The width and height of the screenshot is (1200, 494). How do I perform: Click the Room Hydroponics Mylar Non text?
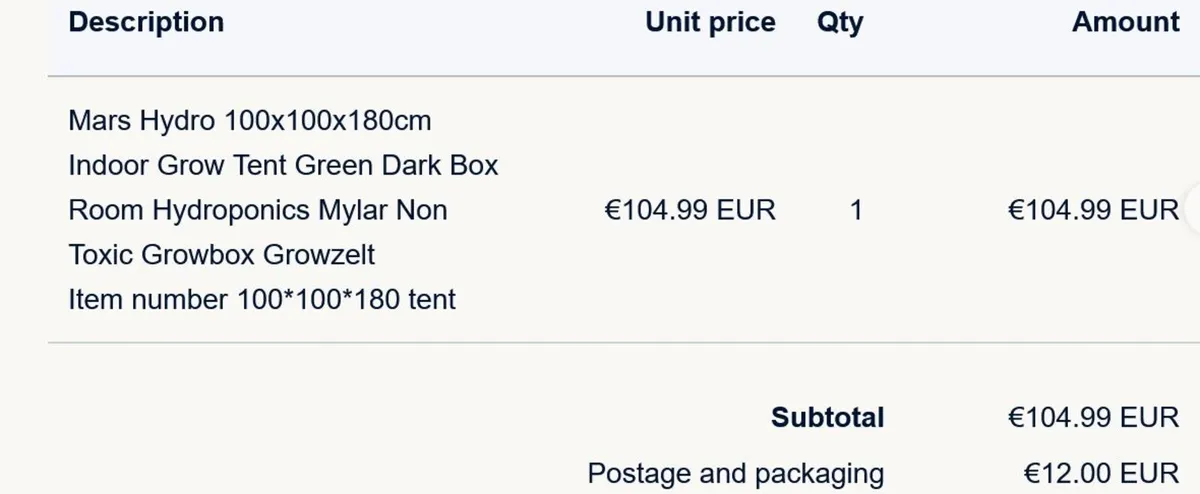coord(257,210)
